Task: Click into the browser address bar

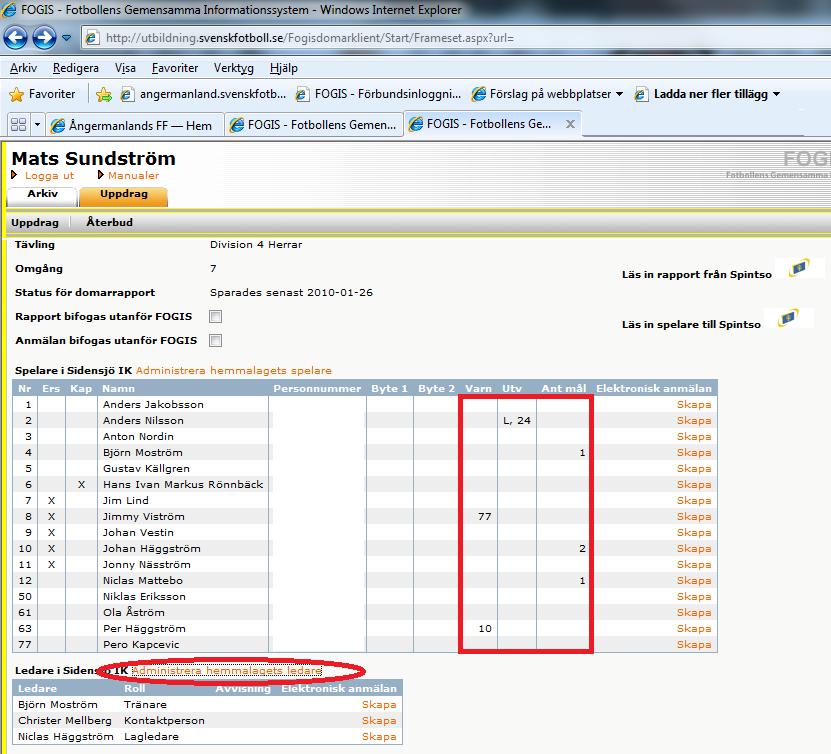Action: tap(456, 38)
